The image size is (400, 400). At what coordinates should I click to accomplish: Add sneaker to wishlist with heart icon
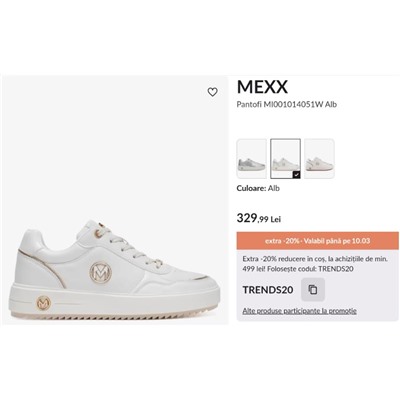(212, 92)
